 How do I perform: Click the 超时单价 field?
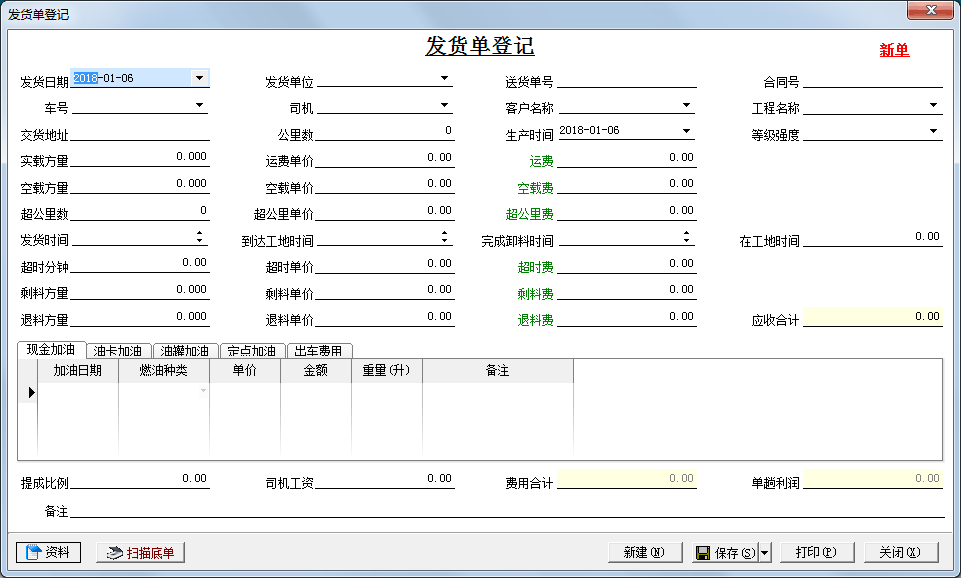click(385, 265)
